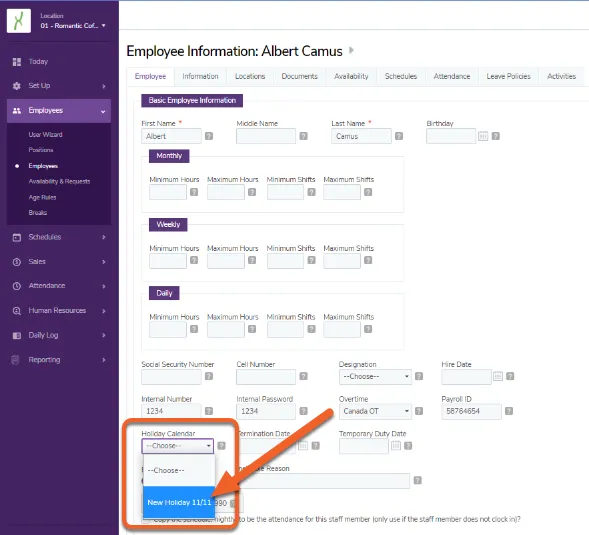Open help icon next to Middle Name
This screenshot has height=535, width=589.
[x=304, y=136]
